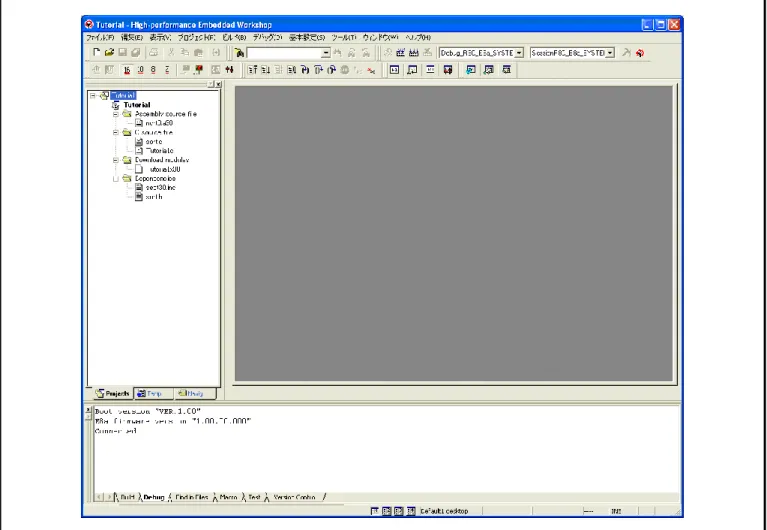The height and width of the screenshot is (530, 767).
Task: Click the red breakpoint toggle icon
Action: point(199,70)
